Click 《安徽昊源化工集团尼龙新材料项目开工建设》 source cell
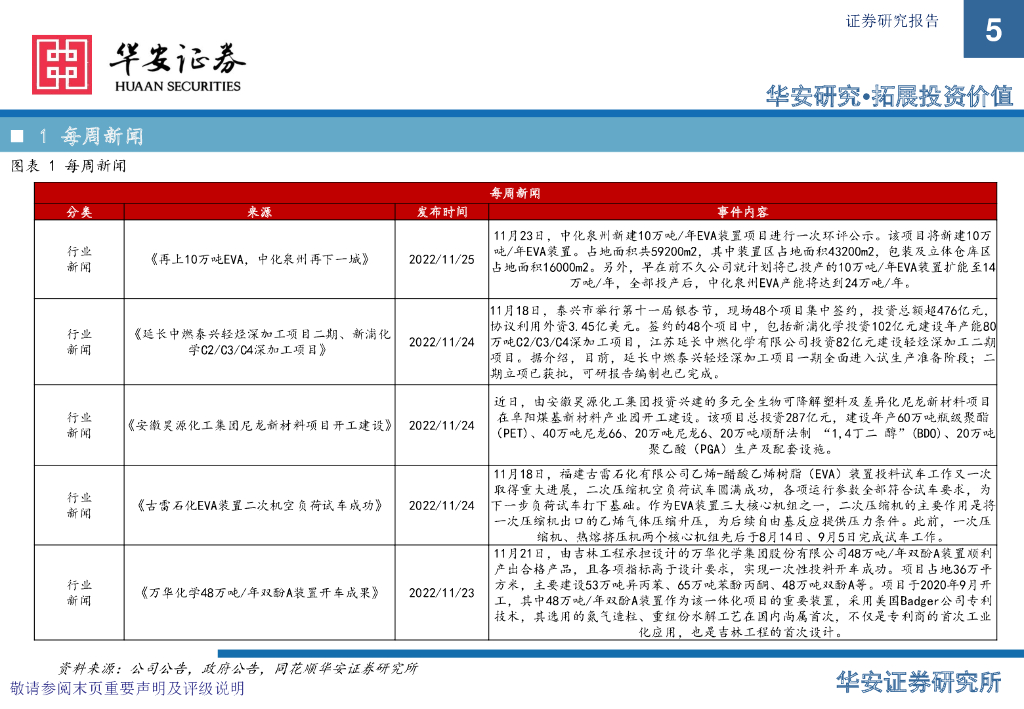Screen dimensions: 1024x709 click(x=259, y=425)
